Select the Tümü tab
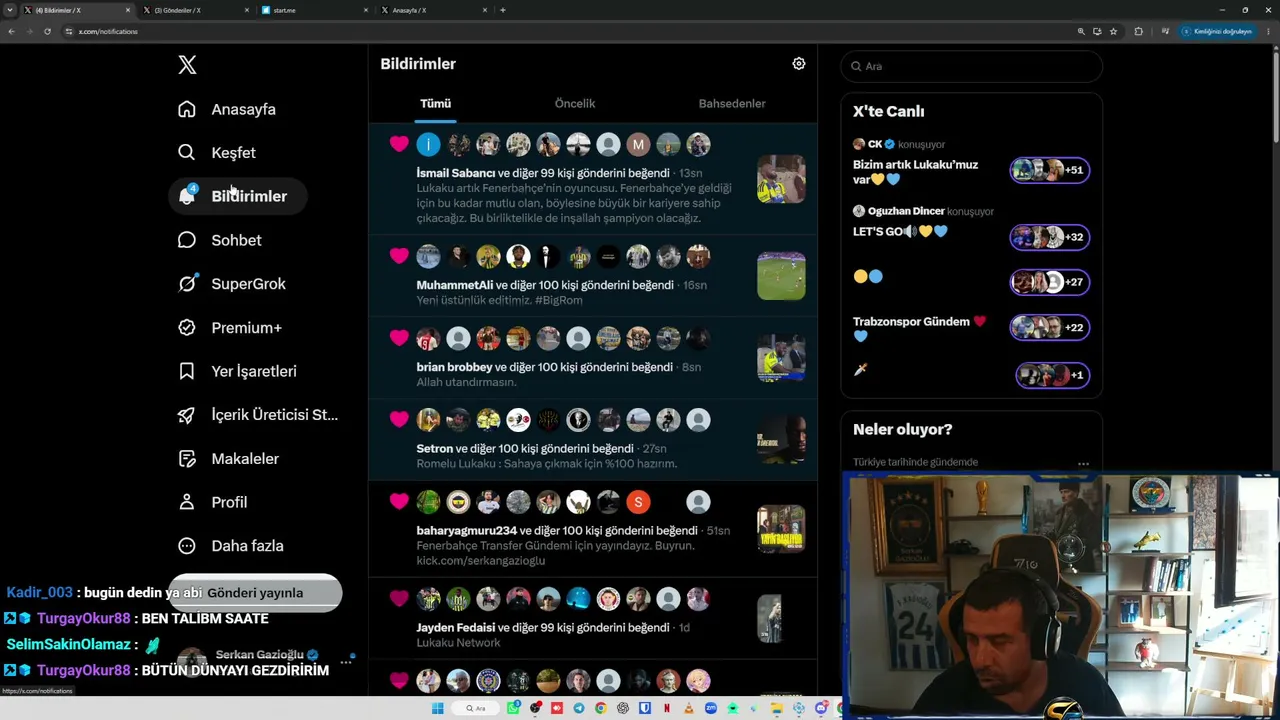Viewport: 1280px width, 720px height. pos(435,104)
